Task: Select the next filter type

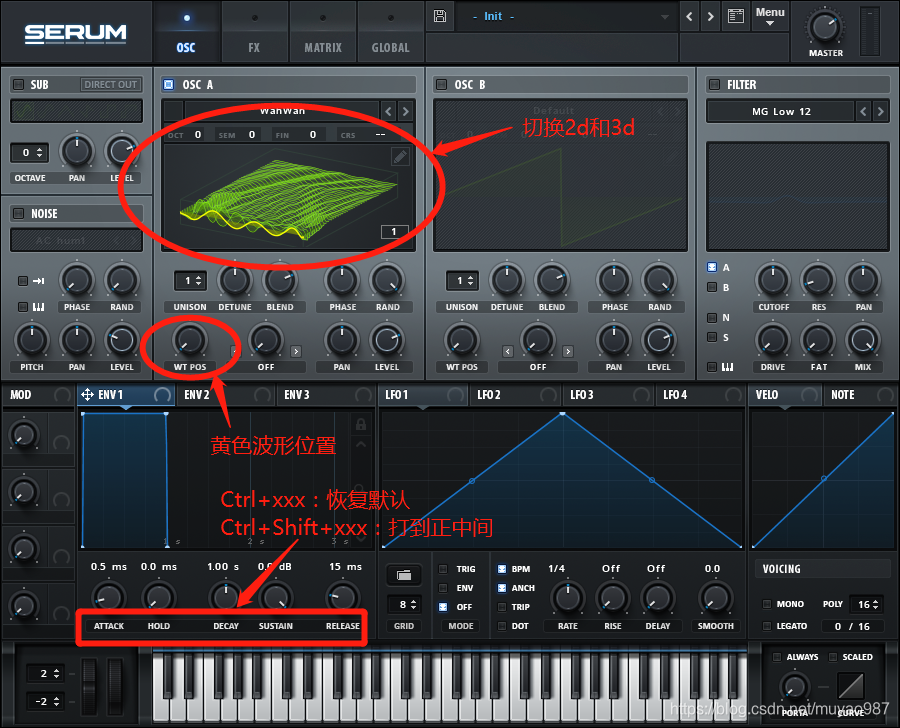Action: pyautogui.click(x=880, y=111)
